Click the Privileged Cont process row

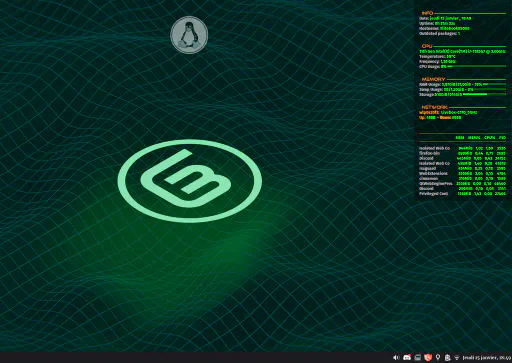pyautogui.click(x=462, y=193)
